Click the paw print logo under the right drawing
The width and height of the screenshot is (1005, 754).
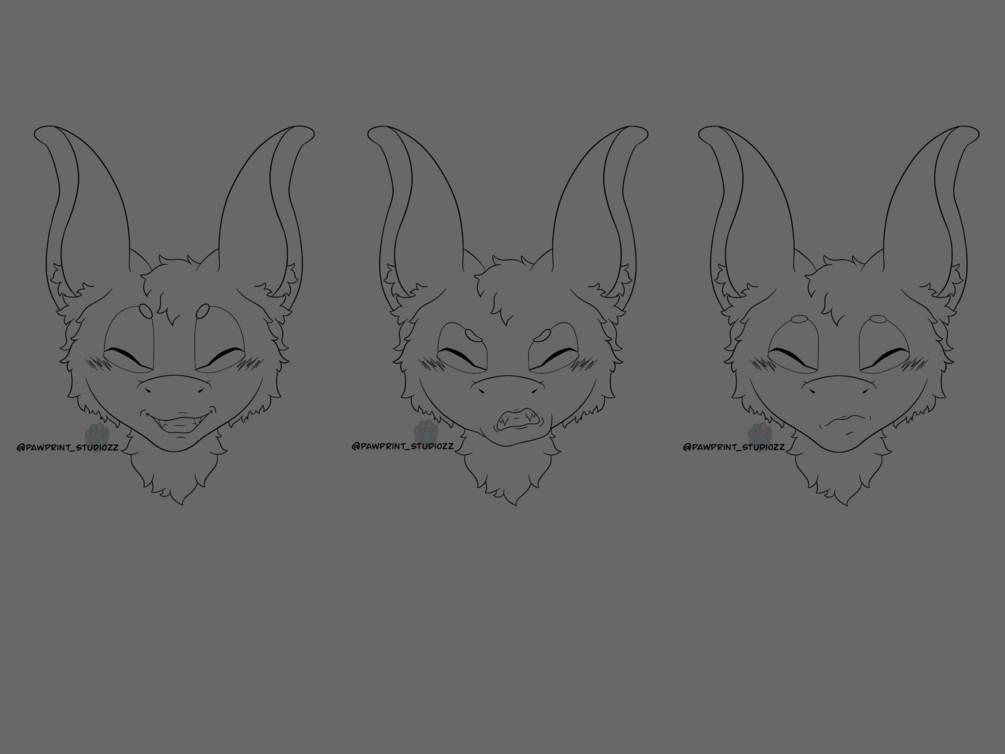tap(758, 430)
